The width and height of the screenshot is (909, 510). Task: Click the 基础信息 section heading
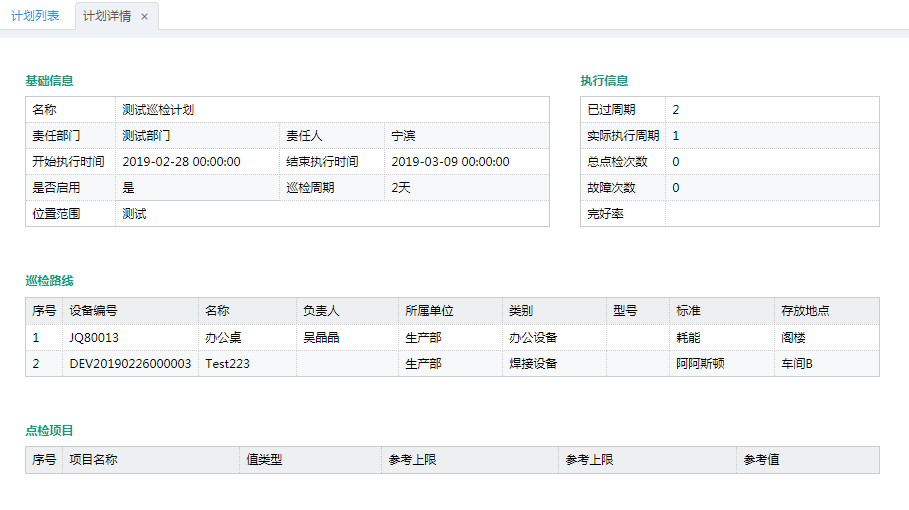click(x=49, y=81)
